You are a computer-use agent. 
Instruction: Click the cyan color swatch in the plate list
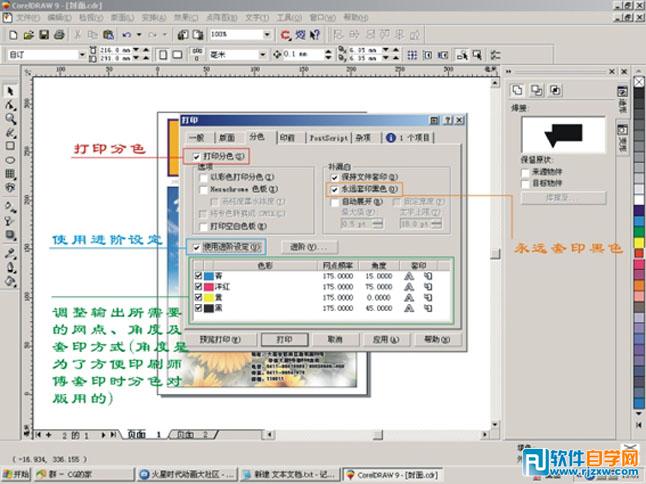coord(209,276)
